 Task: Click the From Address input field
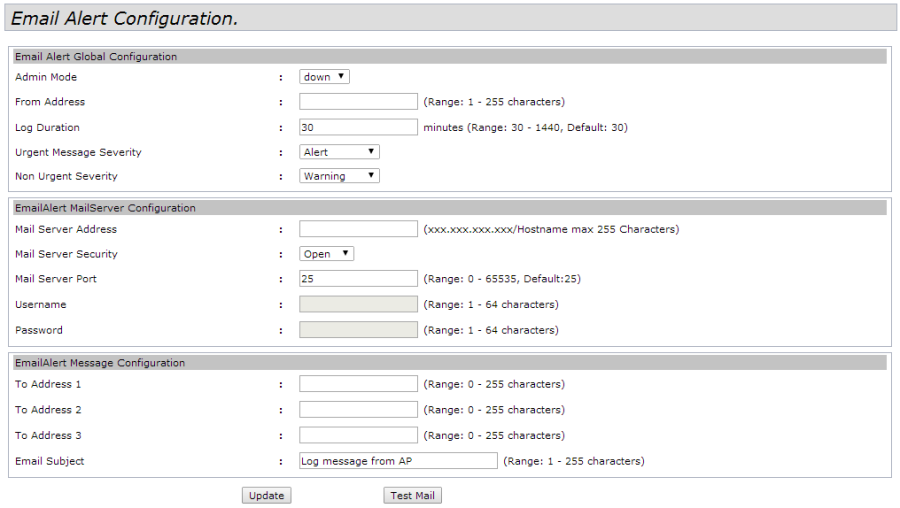pyautogui.click(x=358, y=101)
